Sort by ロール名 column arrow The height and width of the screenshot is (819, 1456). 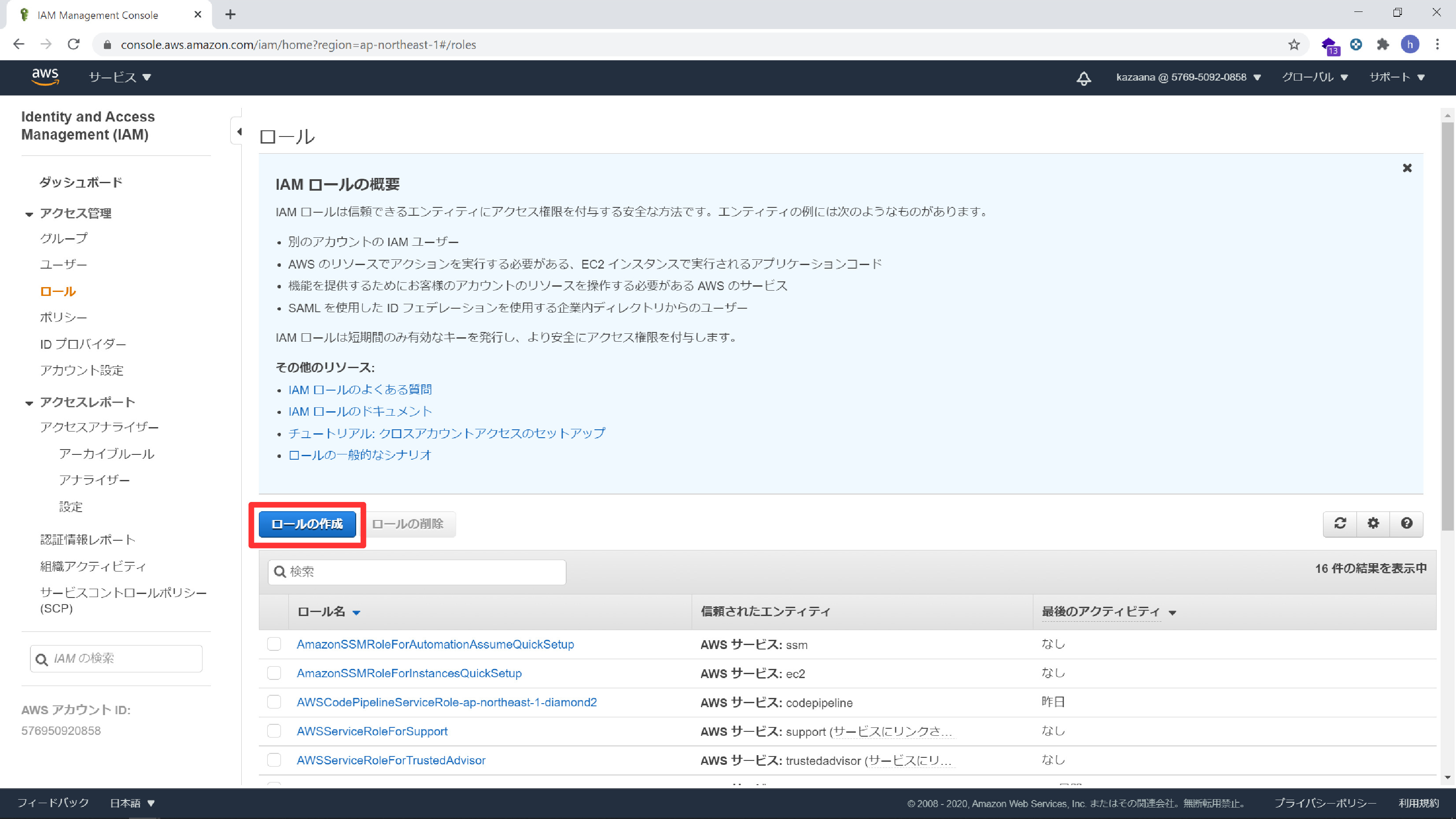(x=356, y=612)
